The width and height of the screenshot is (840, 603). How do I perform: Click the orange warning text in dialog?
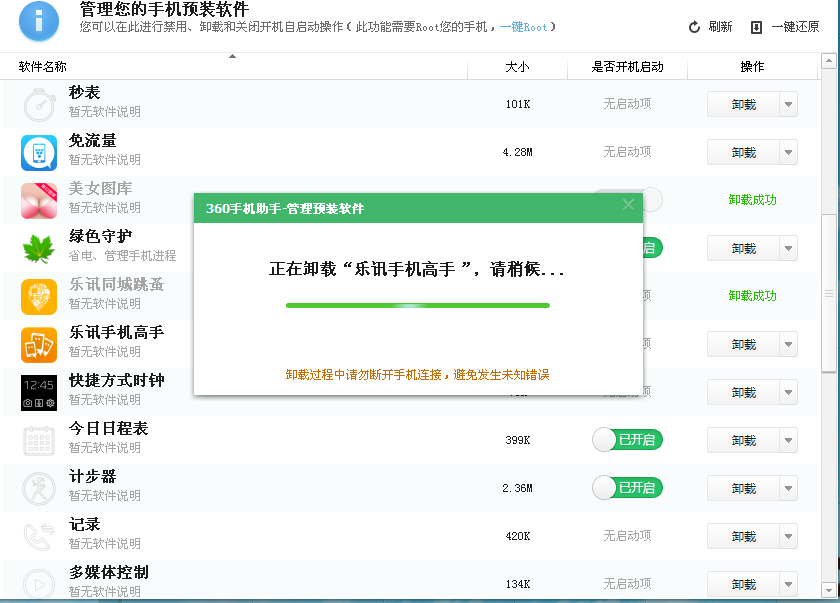coord(417,374)
